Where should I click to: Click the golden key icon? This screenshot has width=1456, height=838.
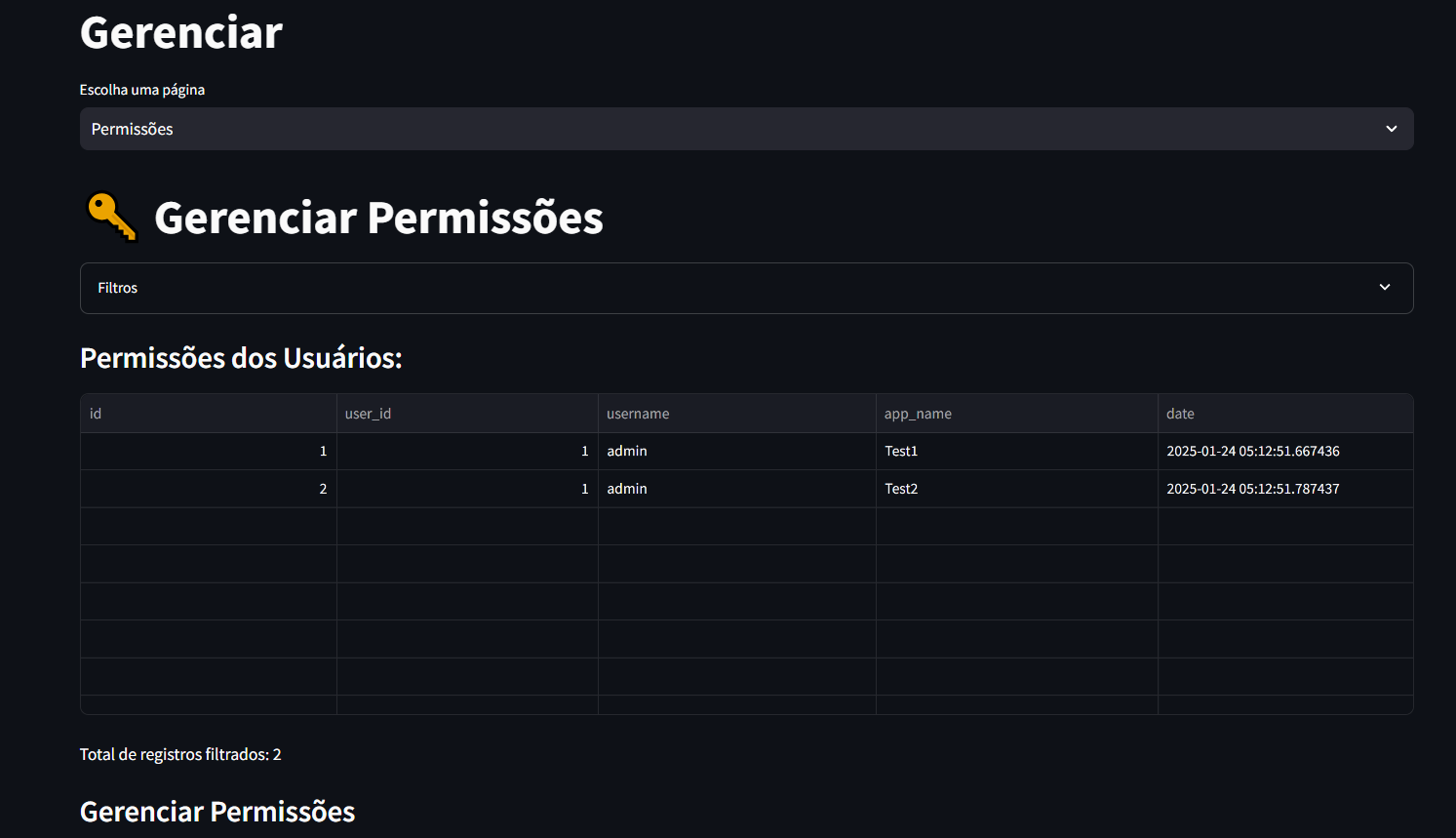click(111, 217)
